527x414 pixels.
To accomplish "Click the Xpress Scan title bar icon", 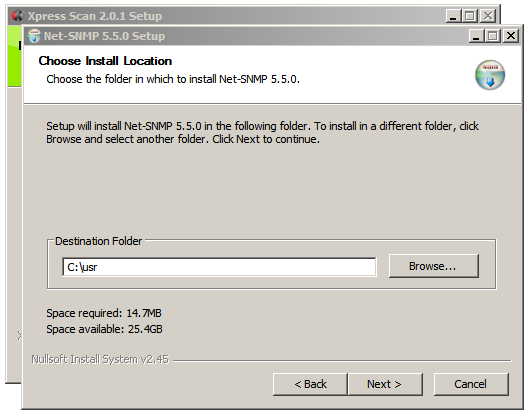I will [17, 15].
